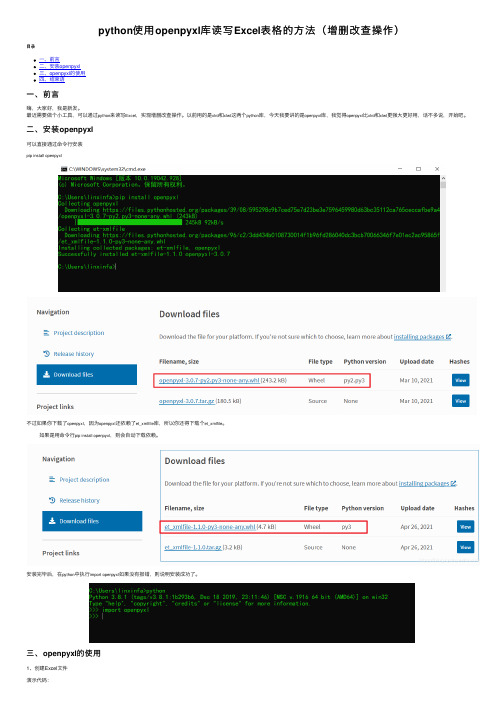Click the cmd.exe window title bar icon
The height and width of the screenshot is (713, 504).
64,169
